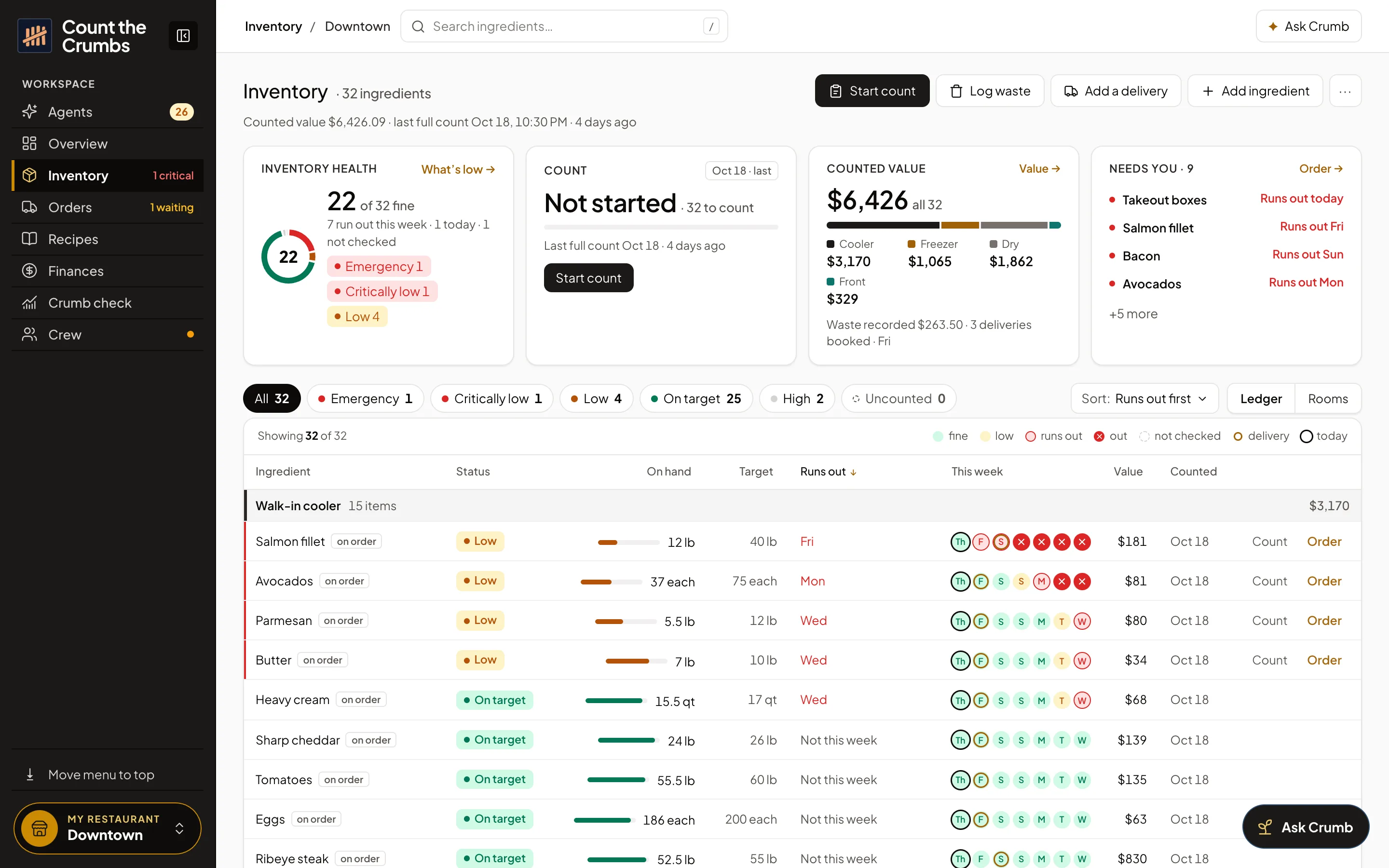This screenshot has width=1389, height=868.
Task: Collapse the sidebar panel icon
Action: click(x=183, y=36)
